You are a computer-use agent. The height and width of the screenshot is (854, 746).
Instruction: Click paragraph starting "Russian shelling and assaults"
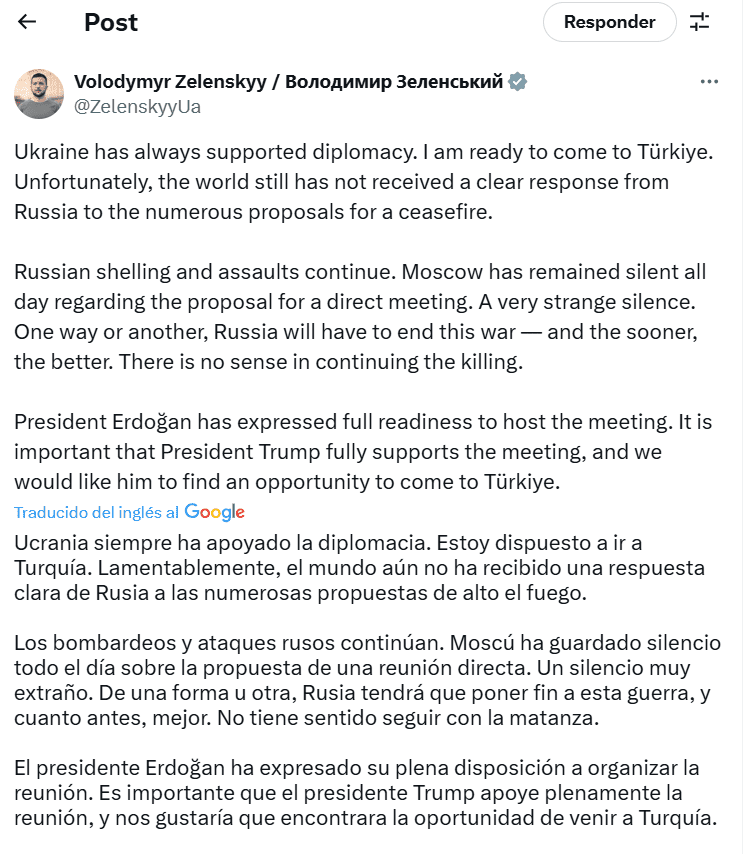click(x=360, y=316)
